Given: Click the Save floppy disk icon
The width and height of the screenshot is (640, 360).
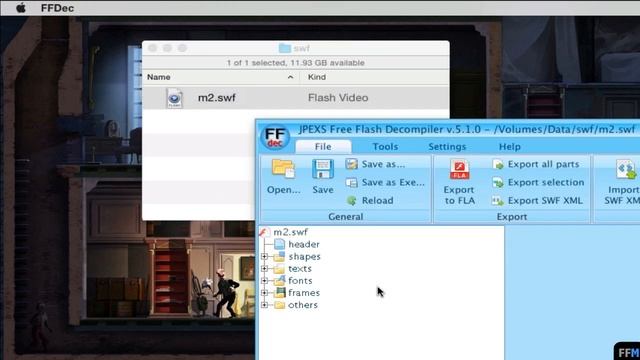Looking at the screenshot, I should click(323, 169).
